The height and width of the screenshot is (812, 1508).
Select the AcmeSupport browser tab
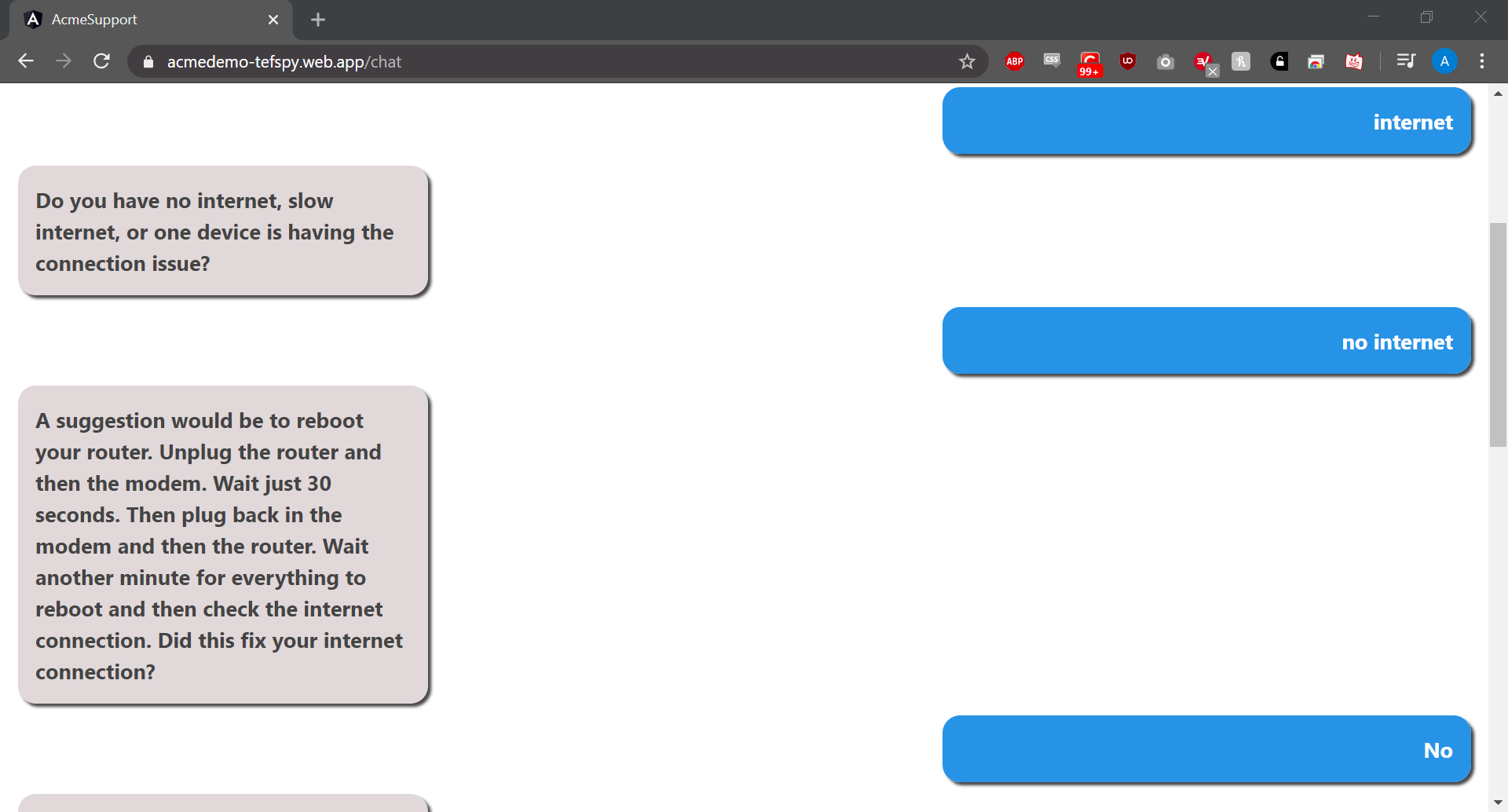pos(149,20)
